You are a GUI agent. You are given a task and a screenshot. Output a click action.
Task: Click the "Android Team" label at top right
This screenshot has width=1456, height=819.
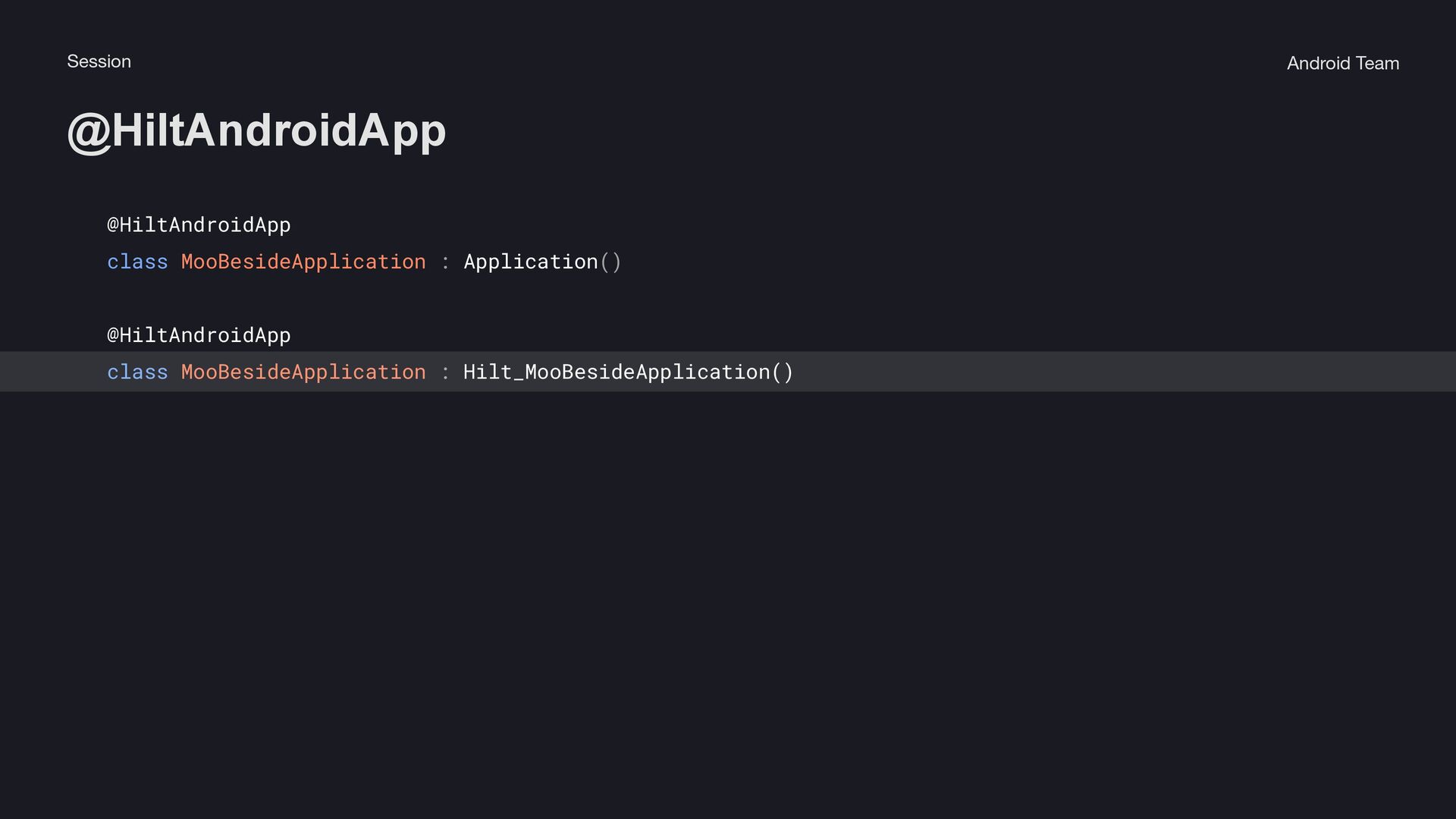[x=1343, y=63]
